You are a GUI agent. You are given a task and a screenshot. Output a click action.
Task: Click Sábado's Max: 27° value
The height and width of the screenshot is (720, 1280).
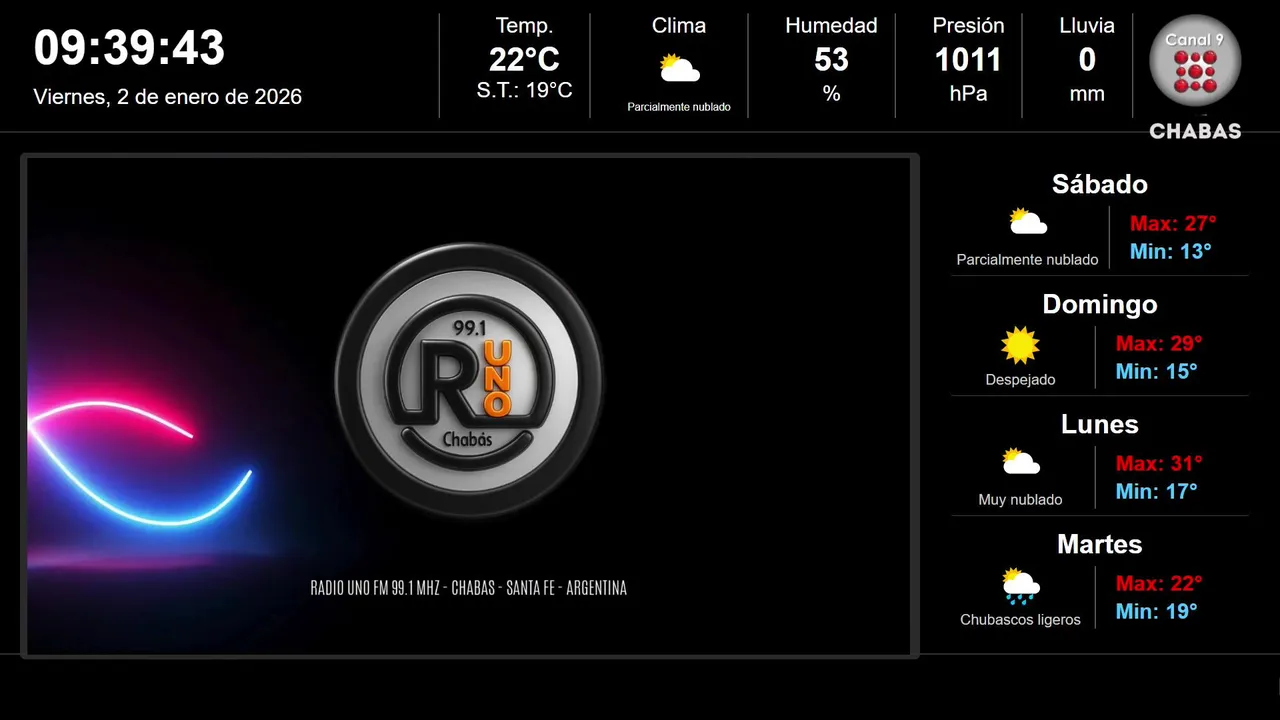pos(1173,223)
